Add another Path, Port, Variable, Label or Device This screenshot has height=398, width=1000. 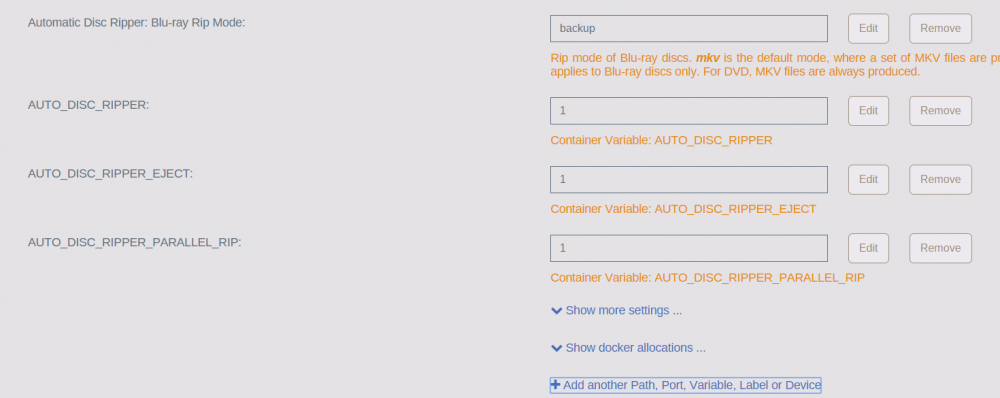pos(686,385)
